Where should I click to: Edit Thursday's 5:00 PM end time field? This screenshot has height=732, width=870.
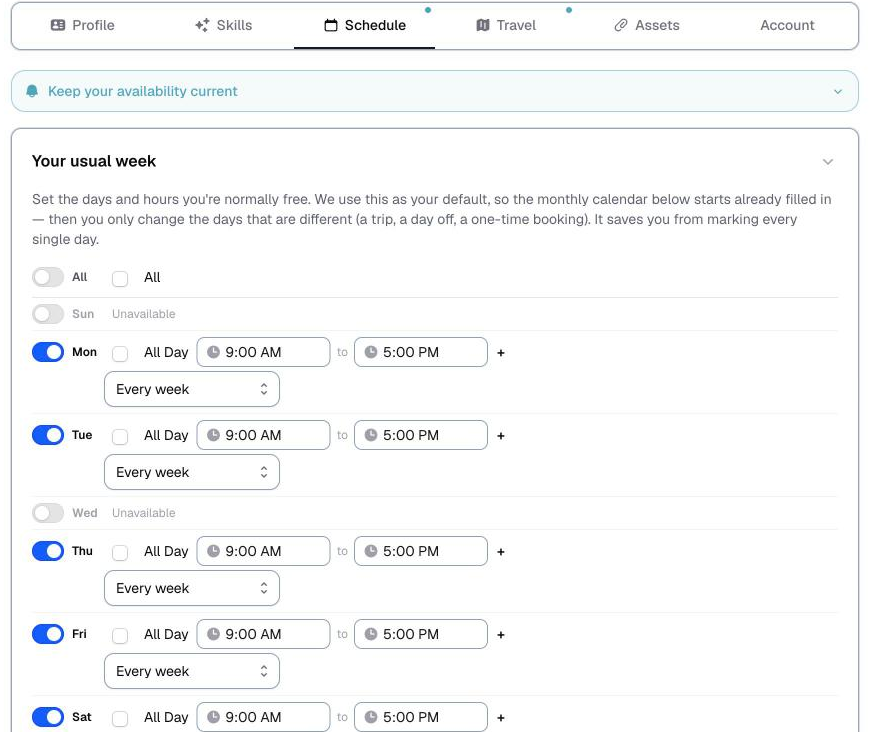[x=421, y=551]
